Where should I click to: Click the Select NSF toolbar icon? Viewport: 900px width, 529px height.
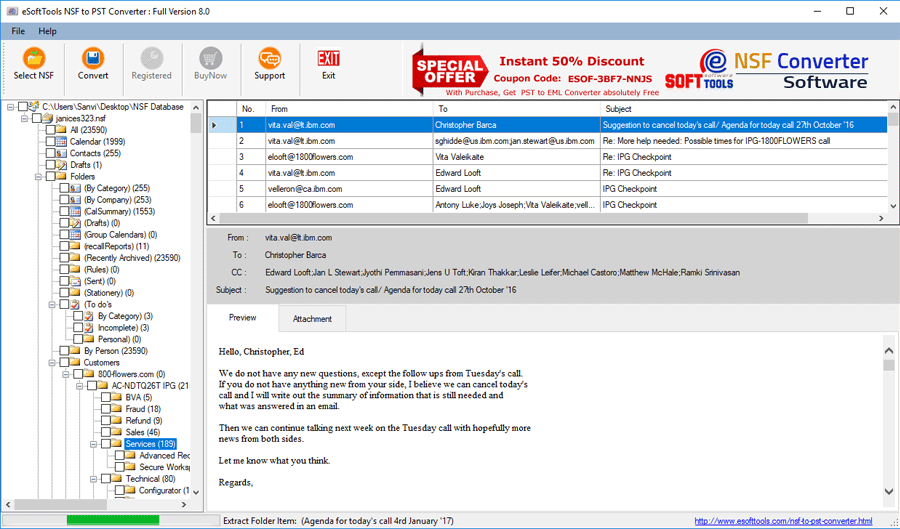(33, 59)
